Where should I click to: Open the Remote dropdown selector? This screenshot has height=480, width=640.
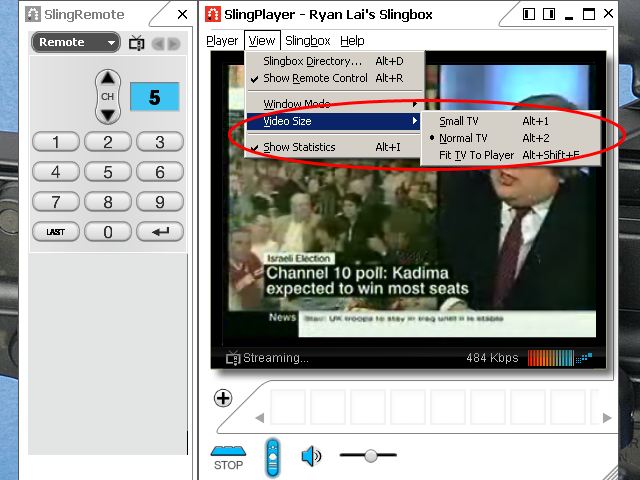click(76, 42)
